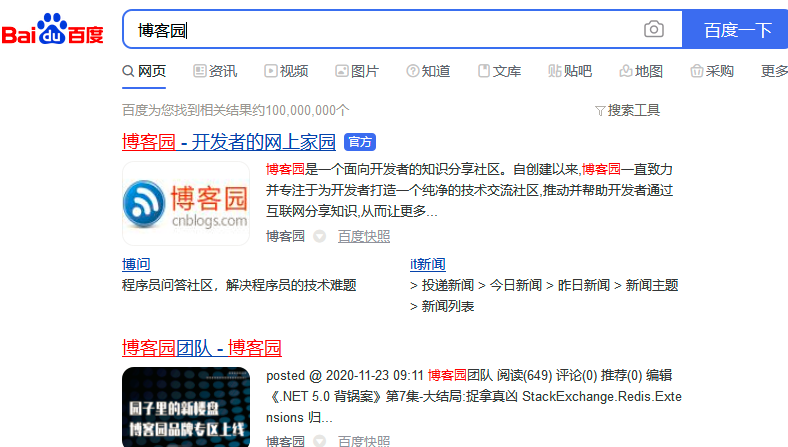Click the Baidu logo
788x447 pixels.
52,29
